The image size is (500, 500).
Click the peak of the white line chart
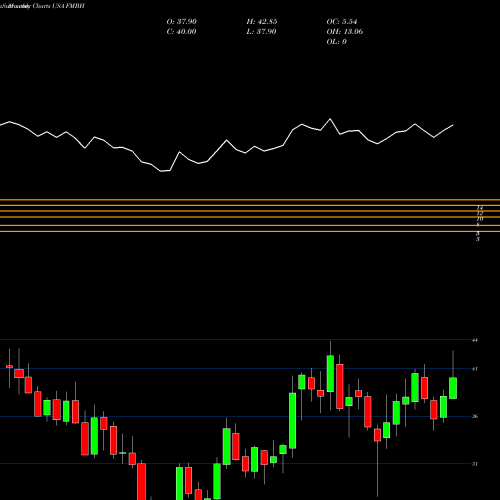tap(330, 119)
